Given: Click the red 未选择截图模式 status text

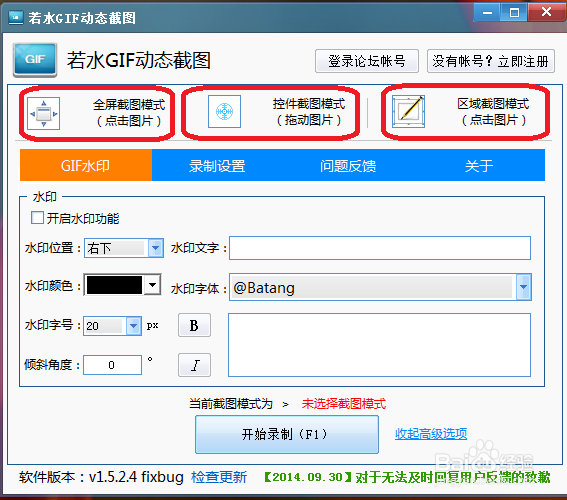Looking at the screenshot, I should 344,403.
